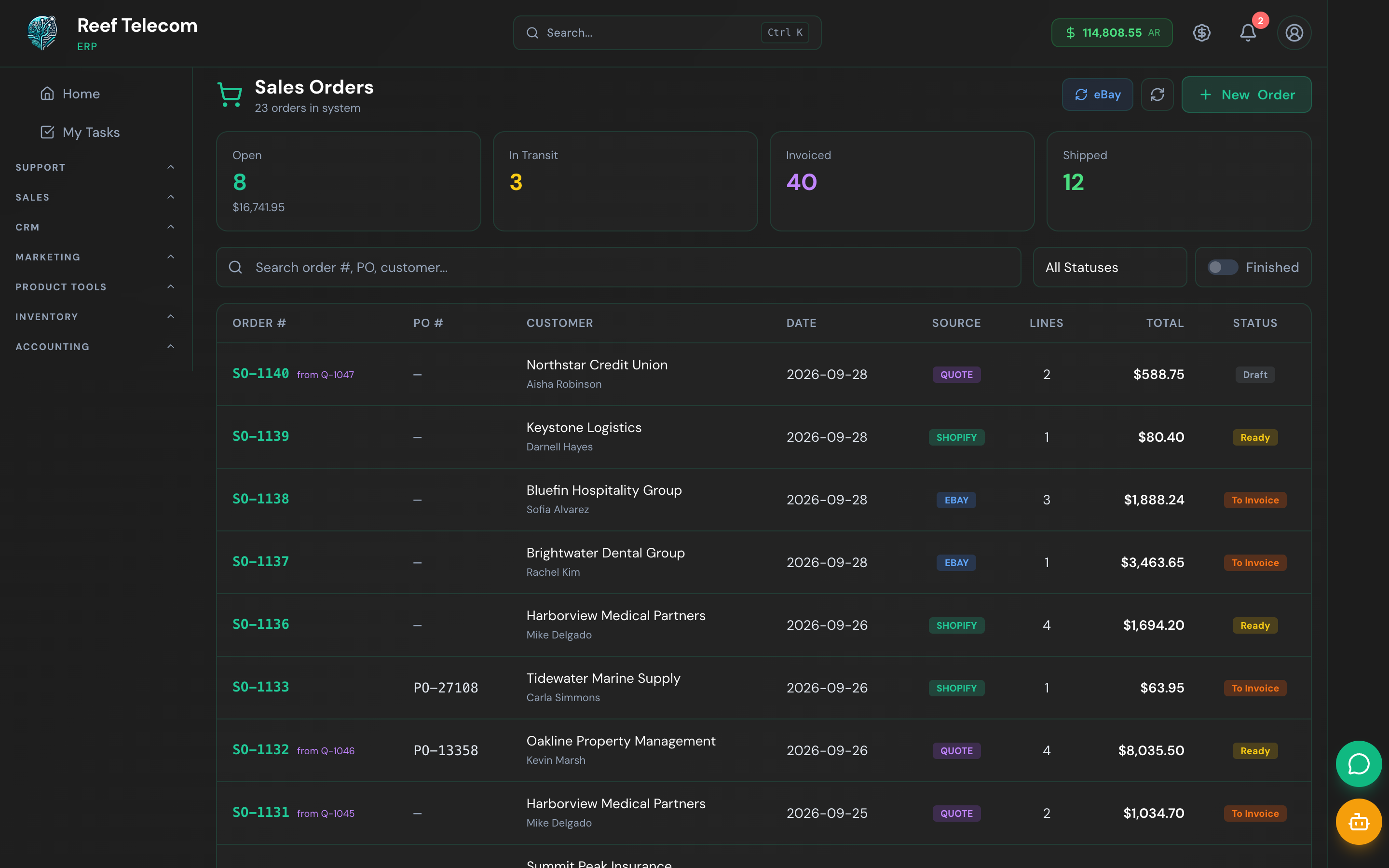Open order SO-1139 link
Viewport: 1389px width, 868px height.
(x=260, y=436)
